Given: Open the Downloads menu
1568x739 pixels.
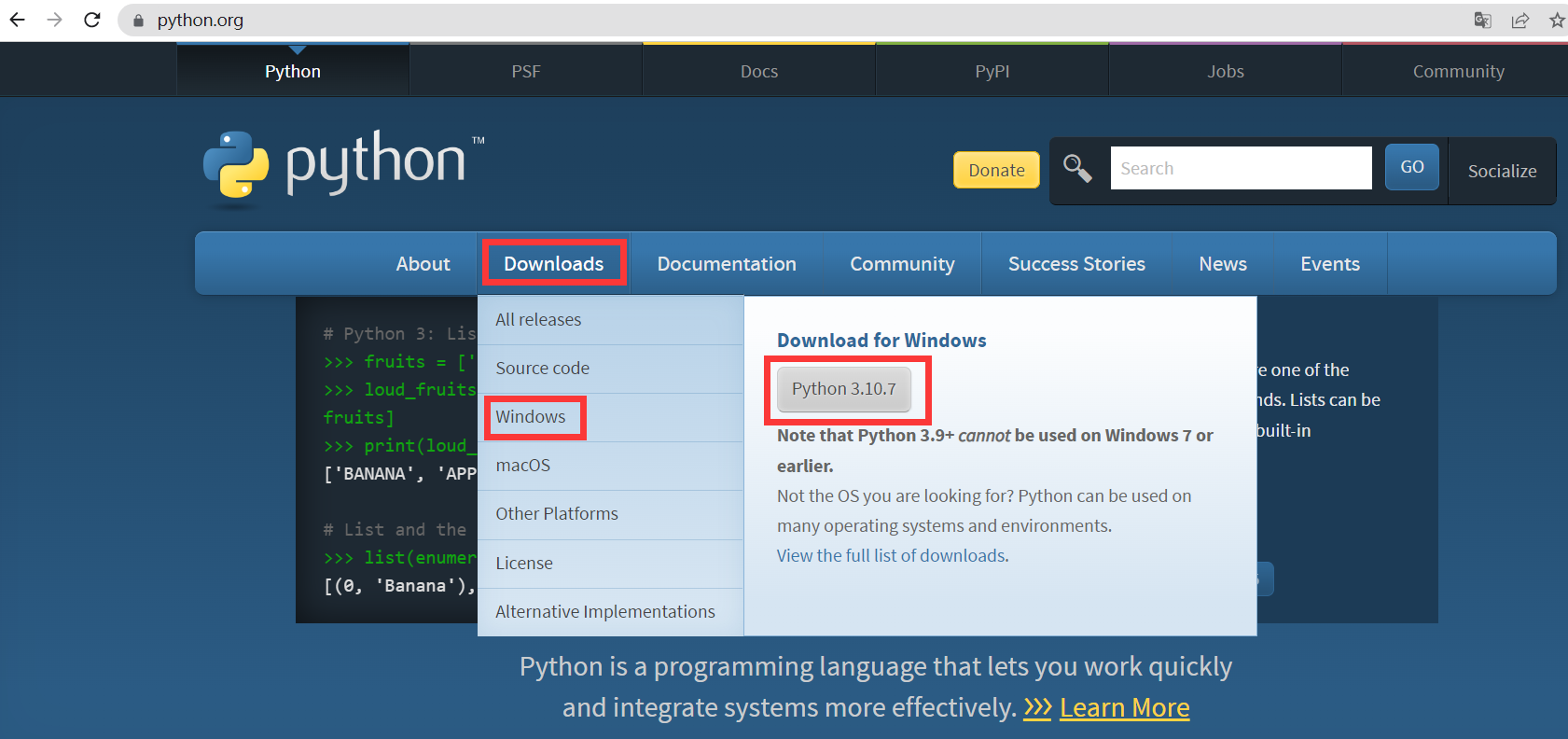Looking at the screenshot, I should point(554,264).
